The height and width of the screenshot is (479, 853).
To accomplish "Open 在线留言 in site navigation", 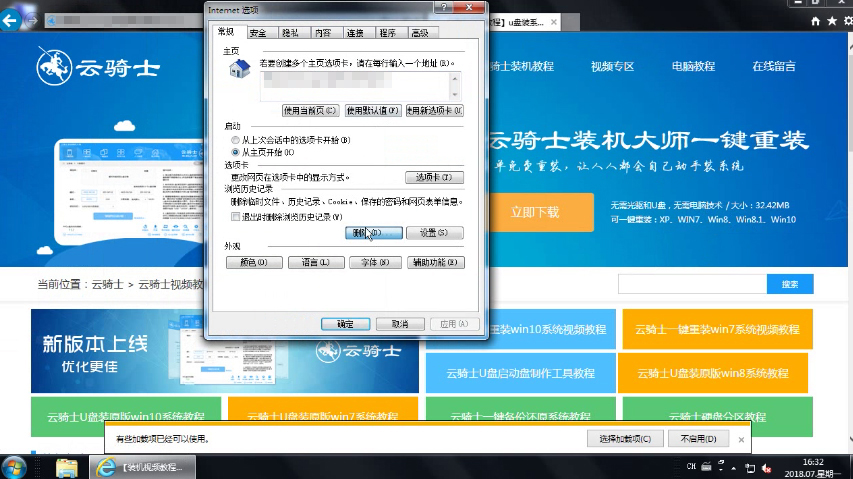I will 774,66.
